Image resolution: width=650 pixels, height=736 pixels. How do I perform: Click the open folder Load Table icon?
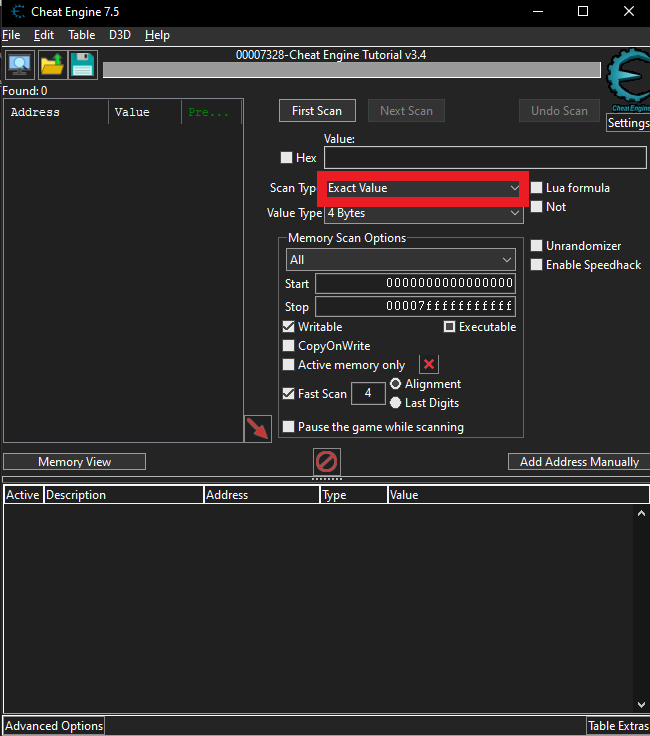pyautogui.click(x=51, y=64)
